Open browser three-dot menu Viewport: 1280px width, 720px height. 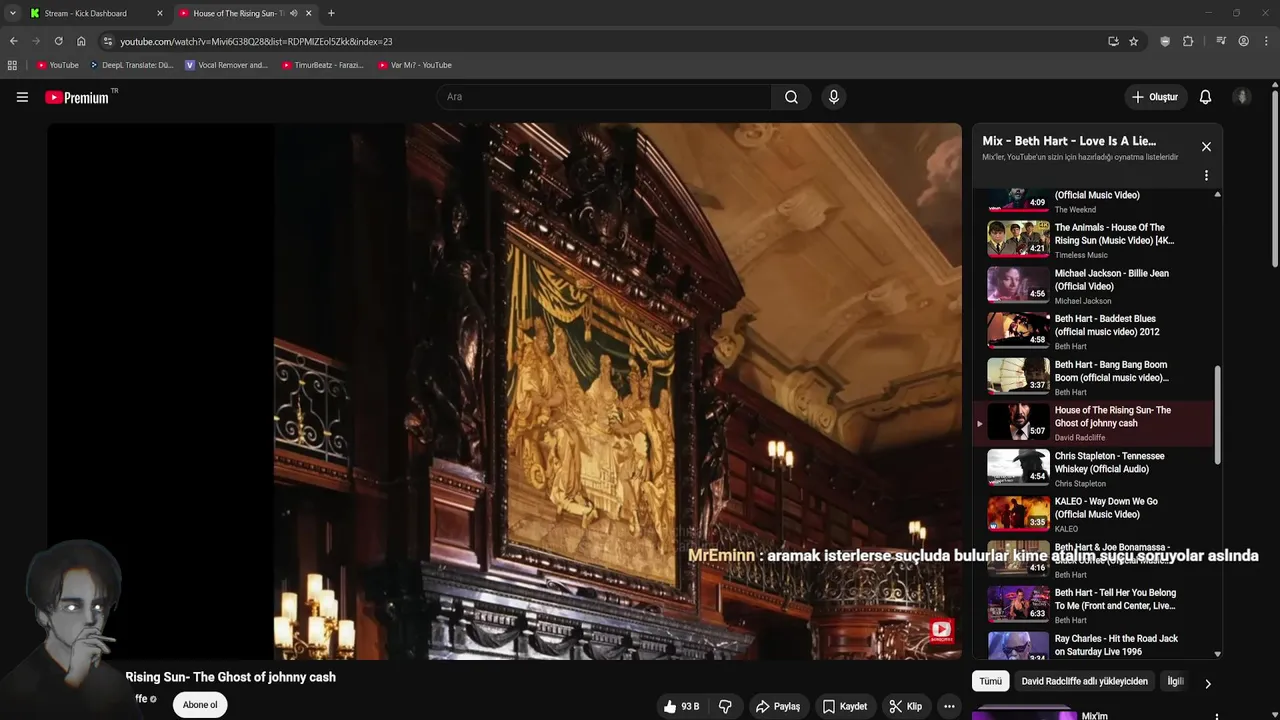tap(1266, 41)
